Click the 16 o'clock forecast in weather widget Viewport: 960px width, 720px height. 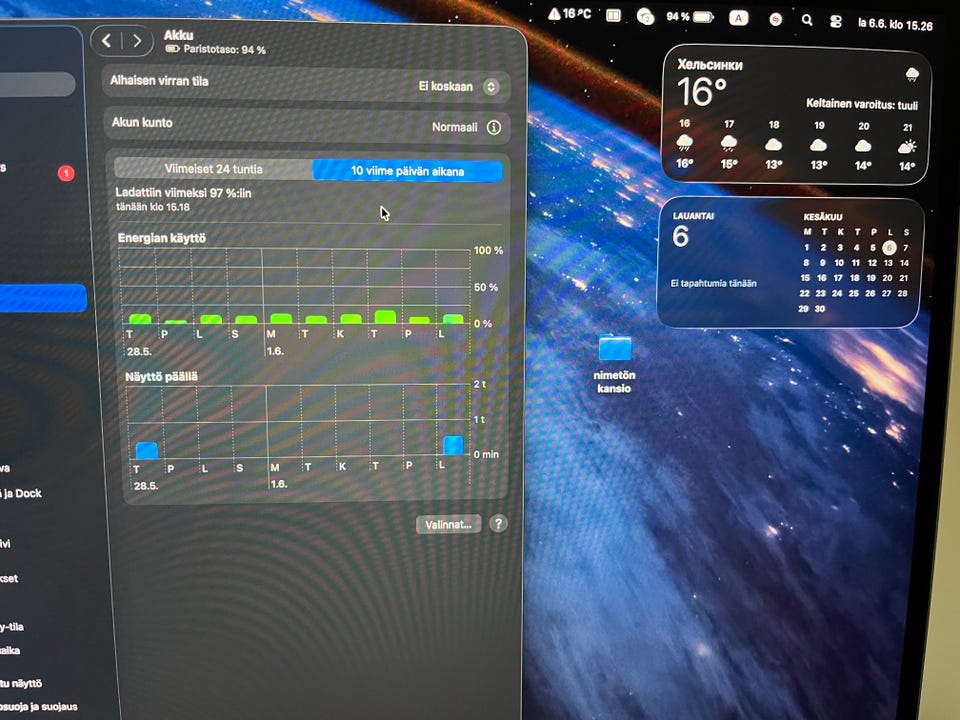click(684, 143)
